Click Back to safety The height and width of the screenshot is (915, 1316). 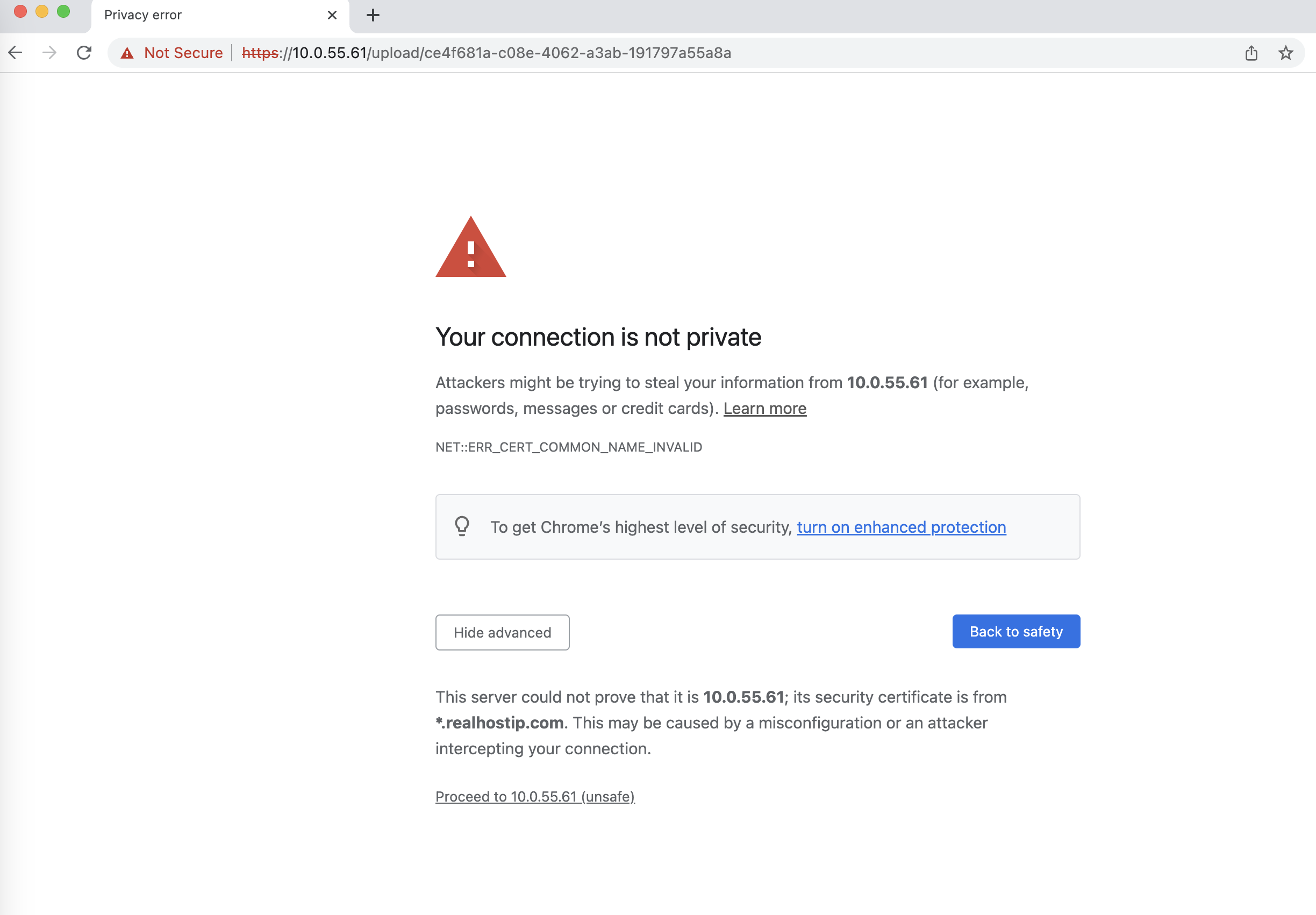pyautogui.click(x=1015, y=631)
